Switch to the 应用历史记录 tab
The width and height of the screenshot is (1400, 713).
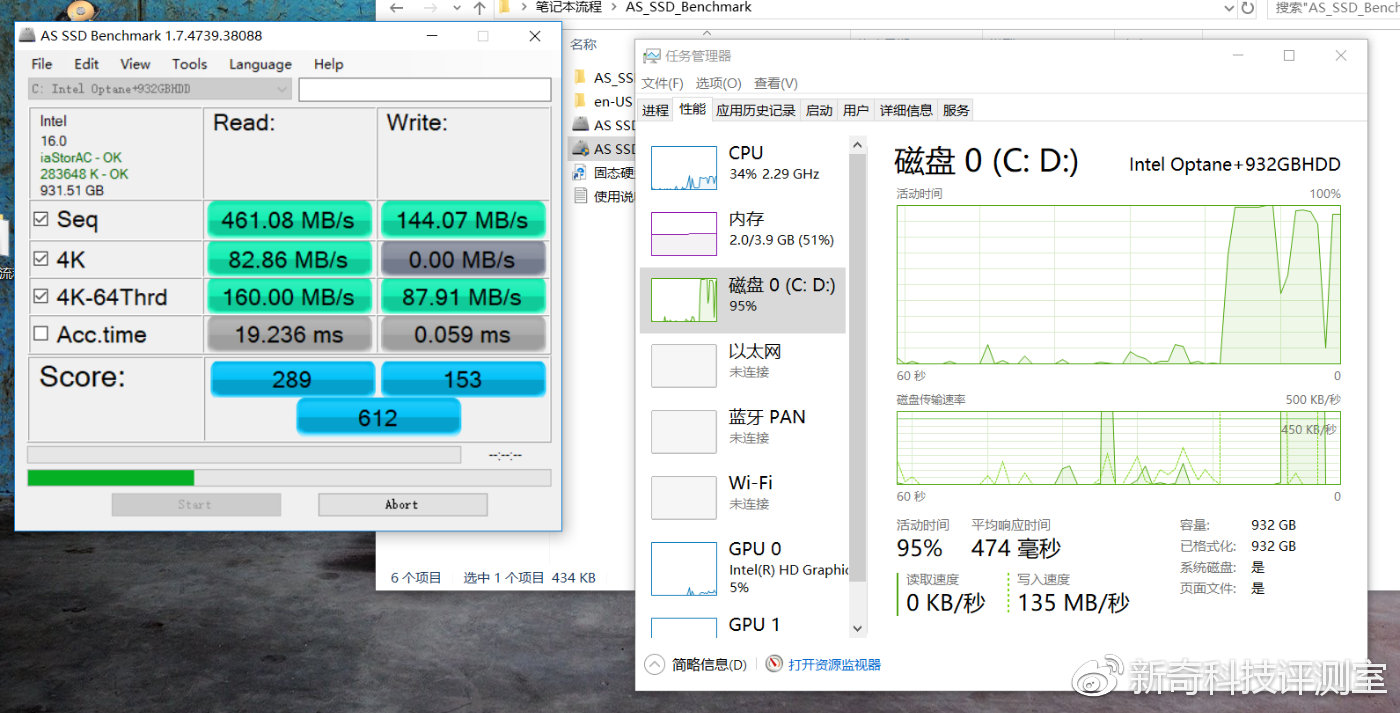(756, 110)
